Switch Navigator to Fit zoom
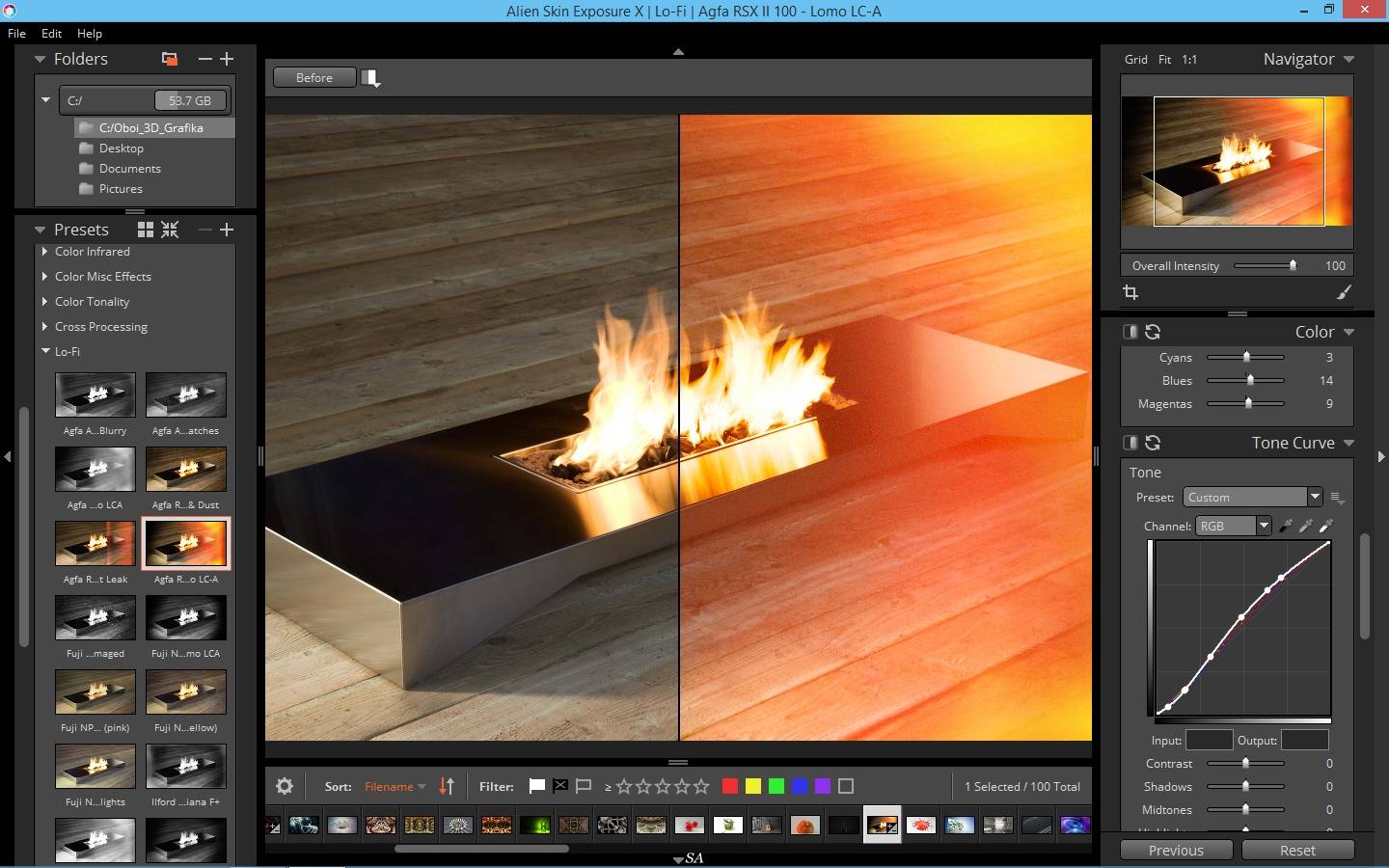 pos(1164,60)
